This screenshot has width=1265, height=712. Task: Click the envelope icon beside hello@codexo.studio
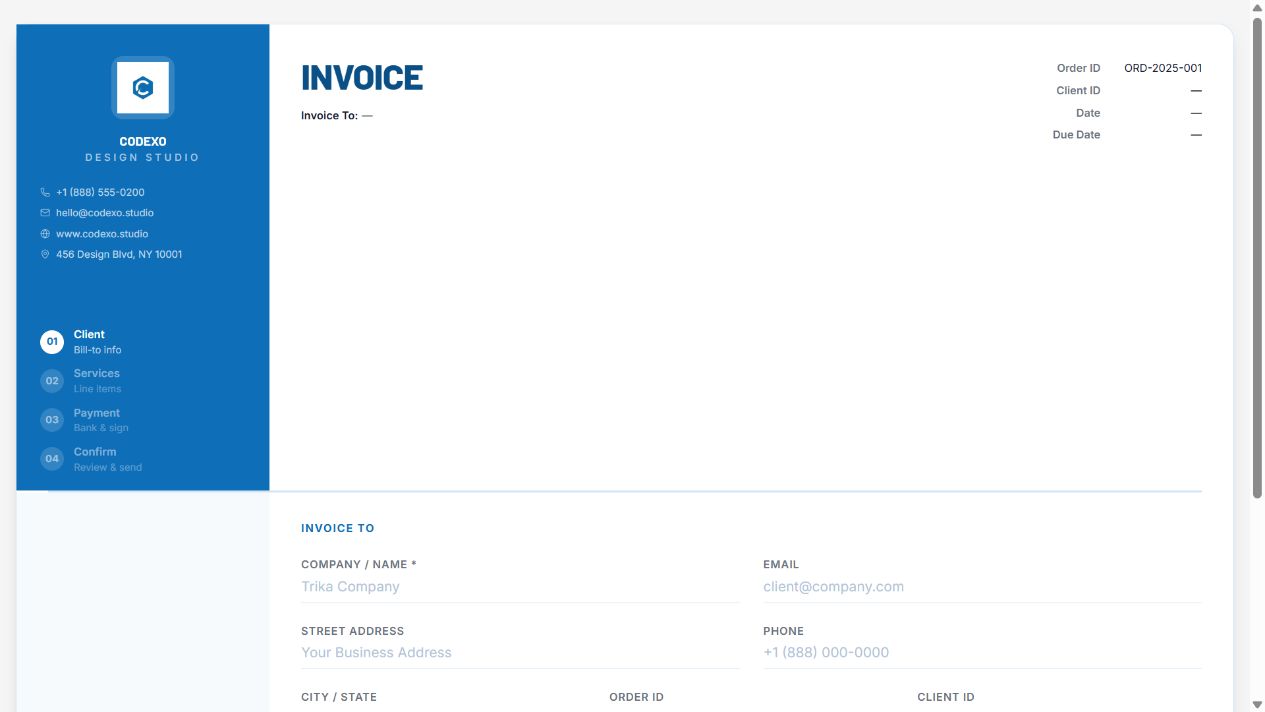click(45, 213)
